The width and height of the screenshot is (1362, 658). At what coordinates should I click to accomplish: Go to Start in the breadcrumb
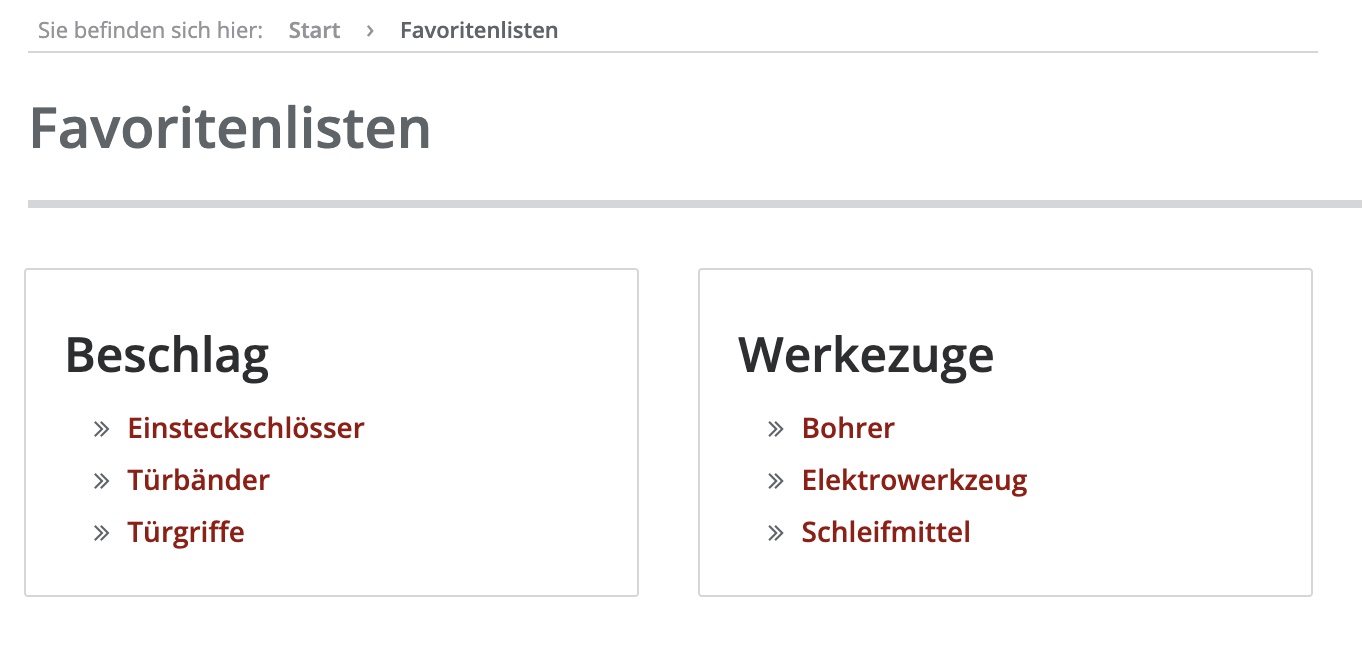pos(314,30)
